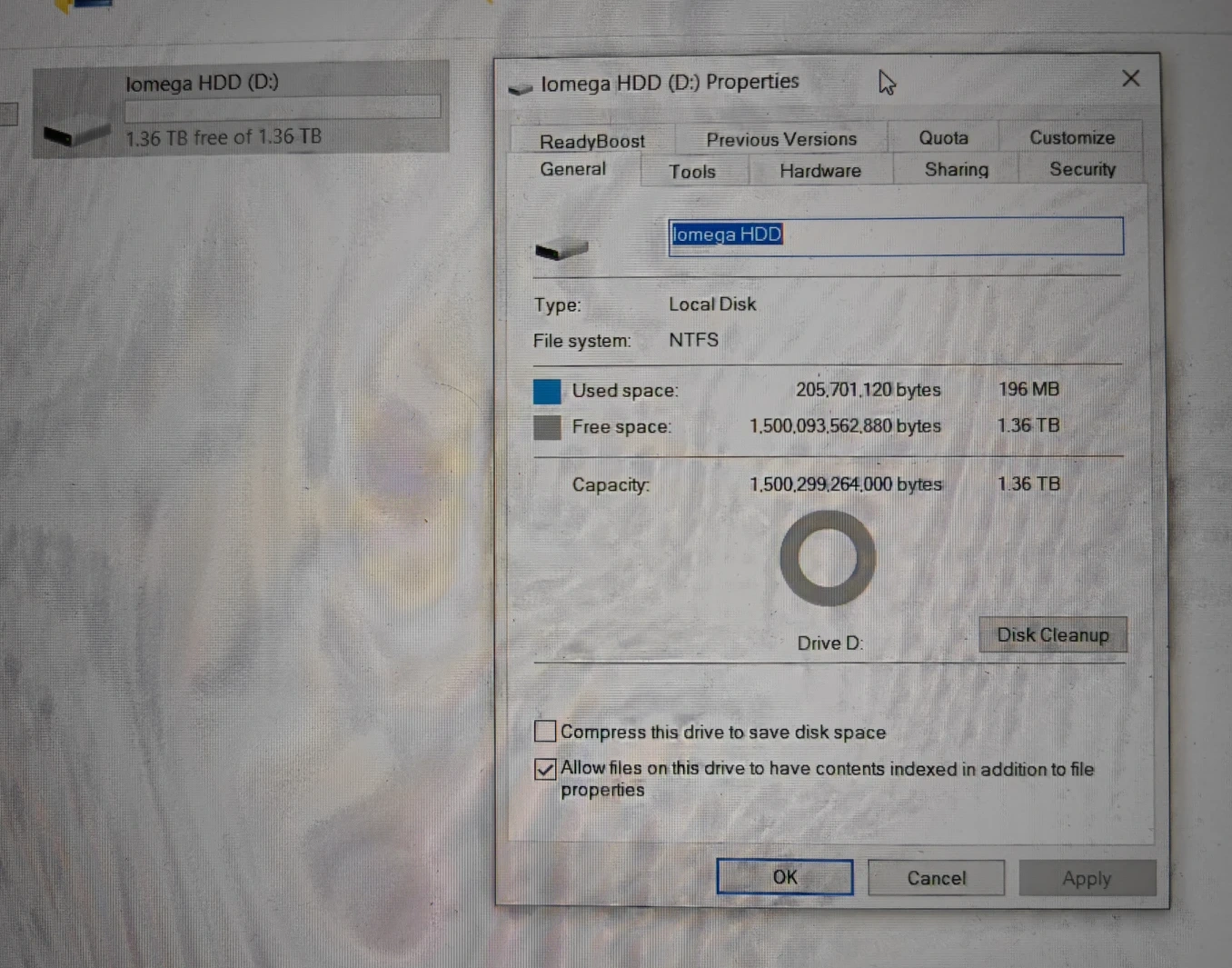
Task: Click the blue Used space color swatch
Action: coord(547,391)
